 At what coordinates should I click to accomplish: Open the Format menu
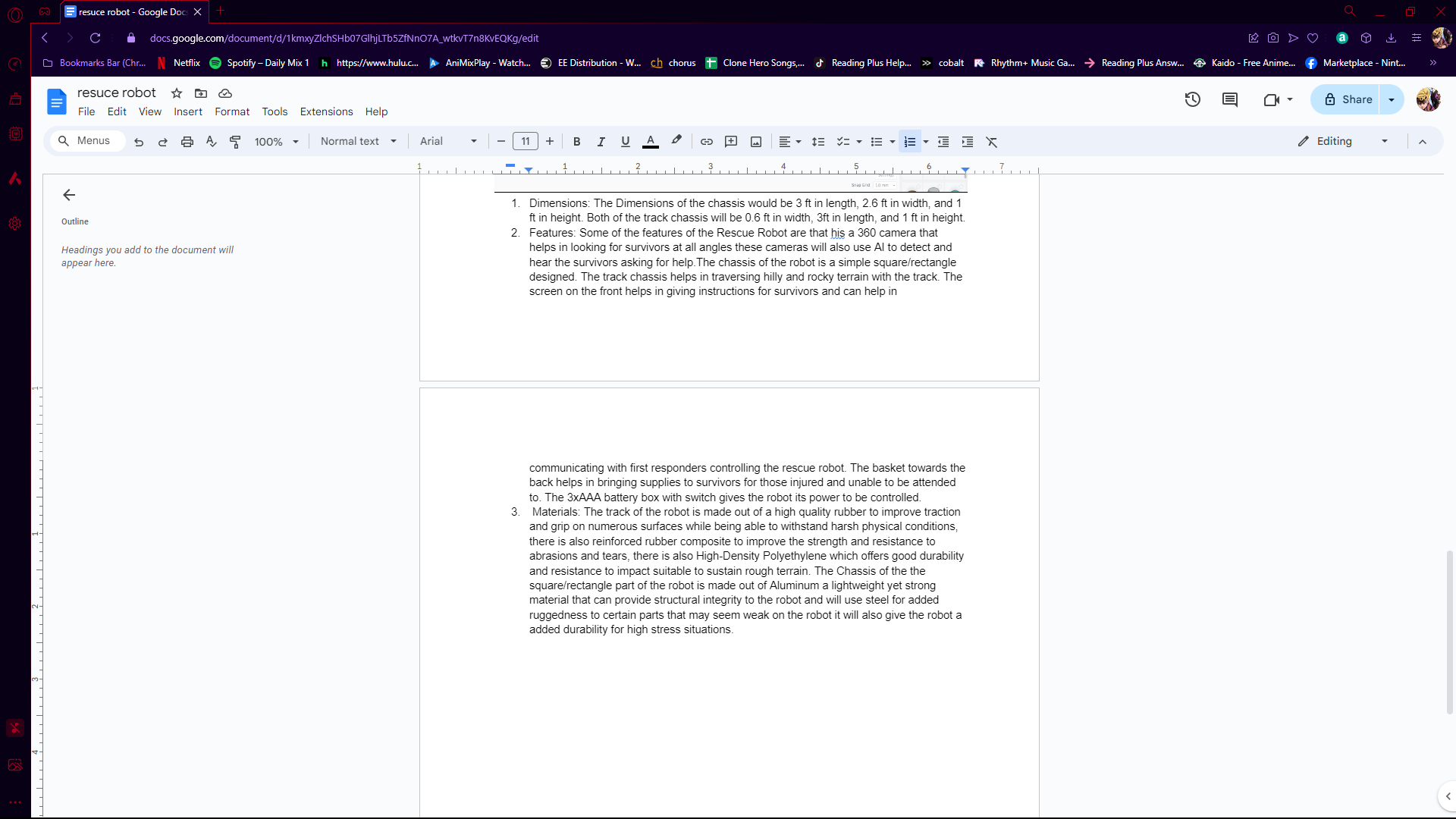(x=231, y=111)
